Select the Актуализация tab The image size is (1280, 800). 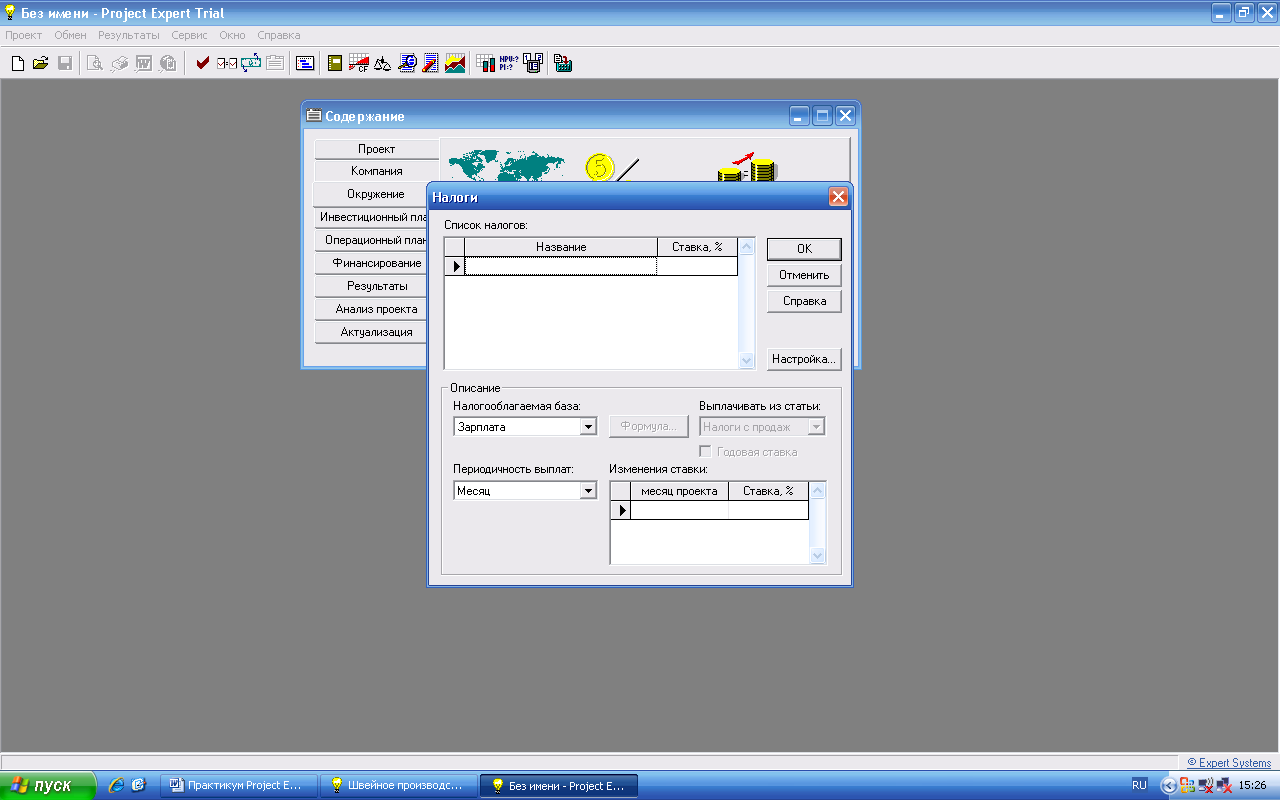pos(371,332)
